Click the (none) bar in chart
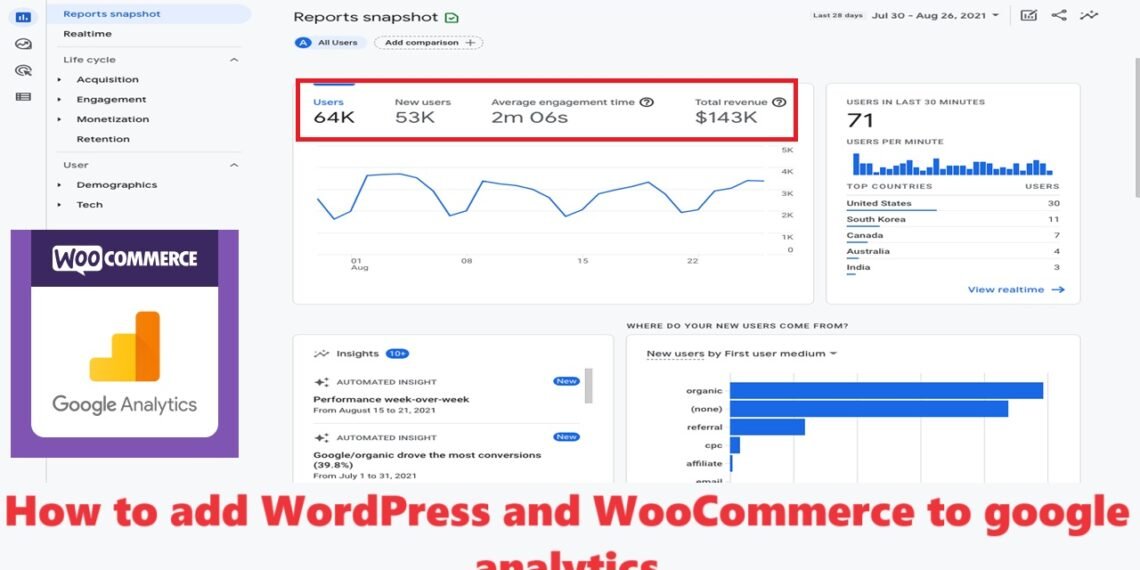 869,409
